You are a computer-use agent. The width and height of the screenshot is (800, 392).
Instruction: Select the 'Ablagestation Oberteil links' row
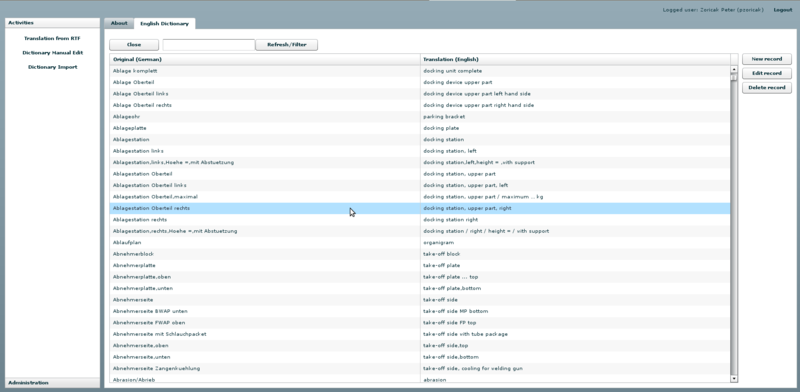point(420,185)
